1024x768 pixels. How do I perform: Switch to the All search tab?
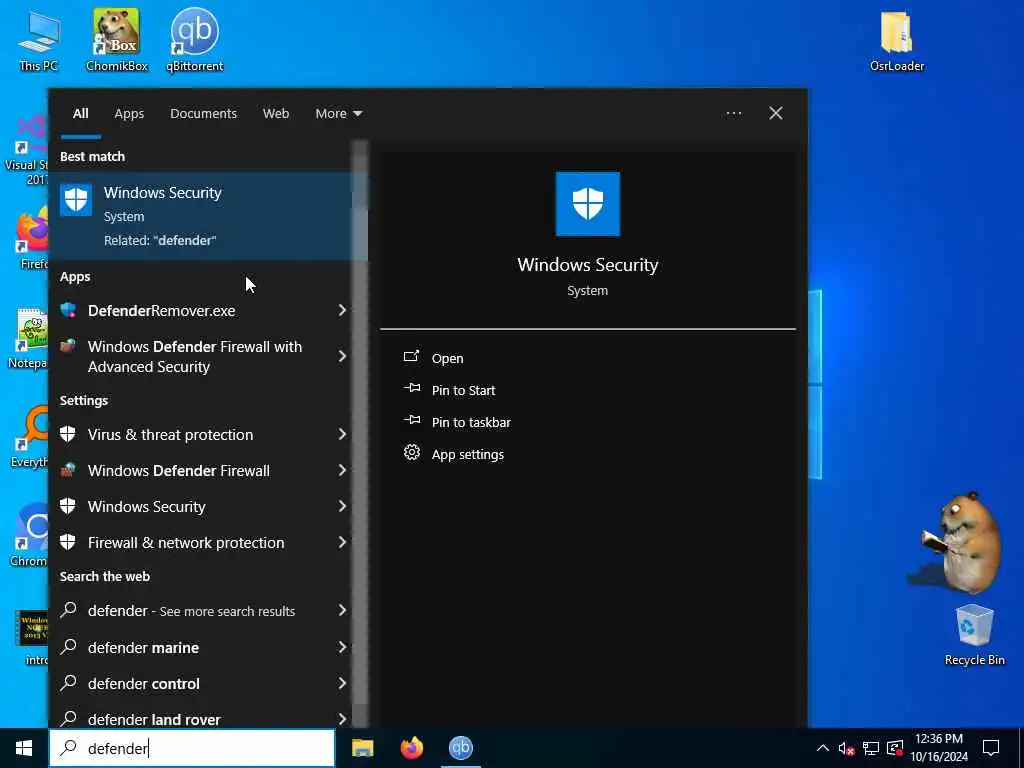(80, 114)
